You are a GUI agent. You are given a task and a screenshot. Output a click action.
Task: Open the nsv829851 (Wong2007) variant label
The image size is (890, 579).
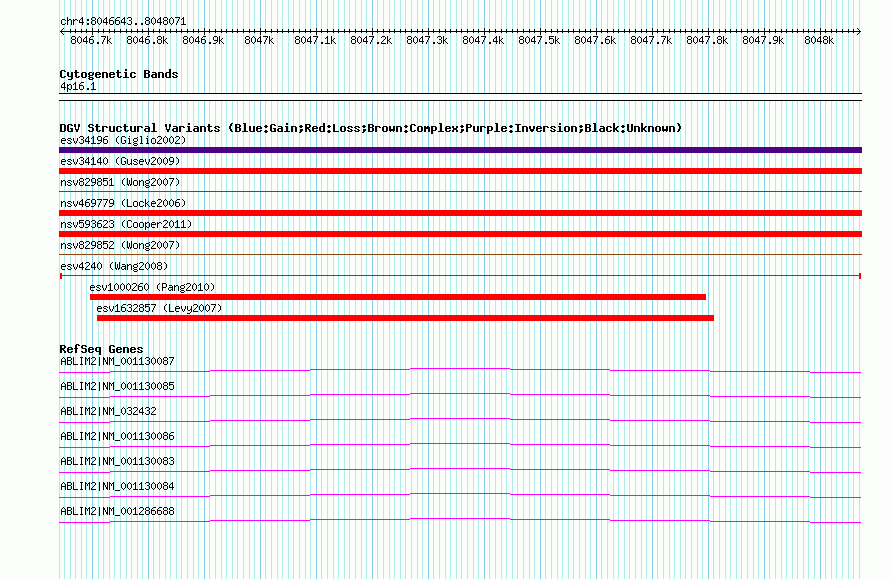[120, 182]
